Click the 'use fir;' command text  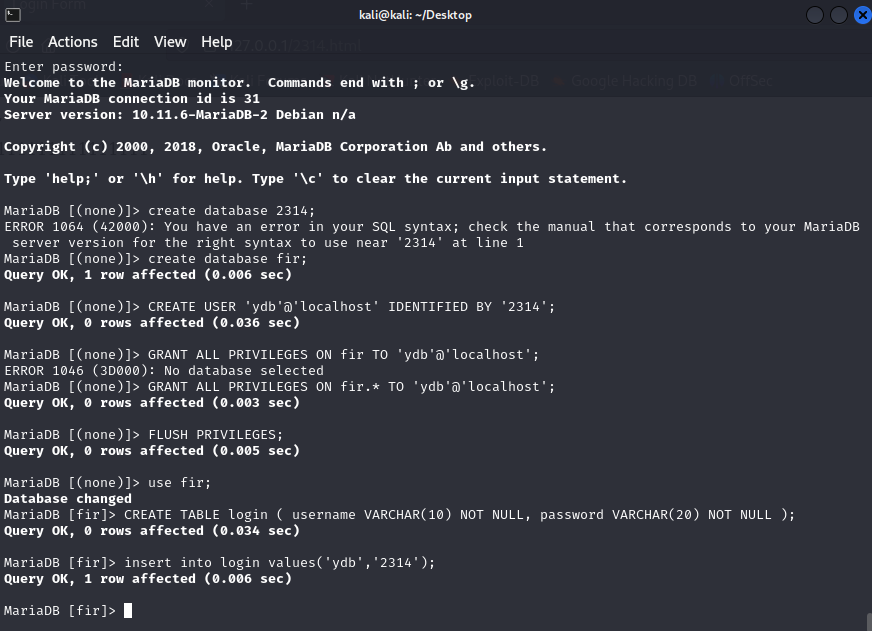[x=180, y=482]
